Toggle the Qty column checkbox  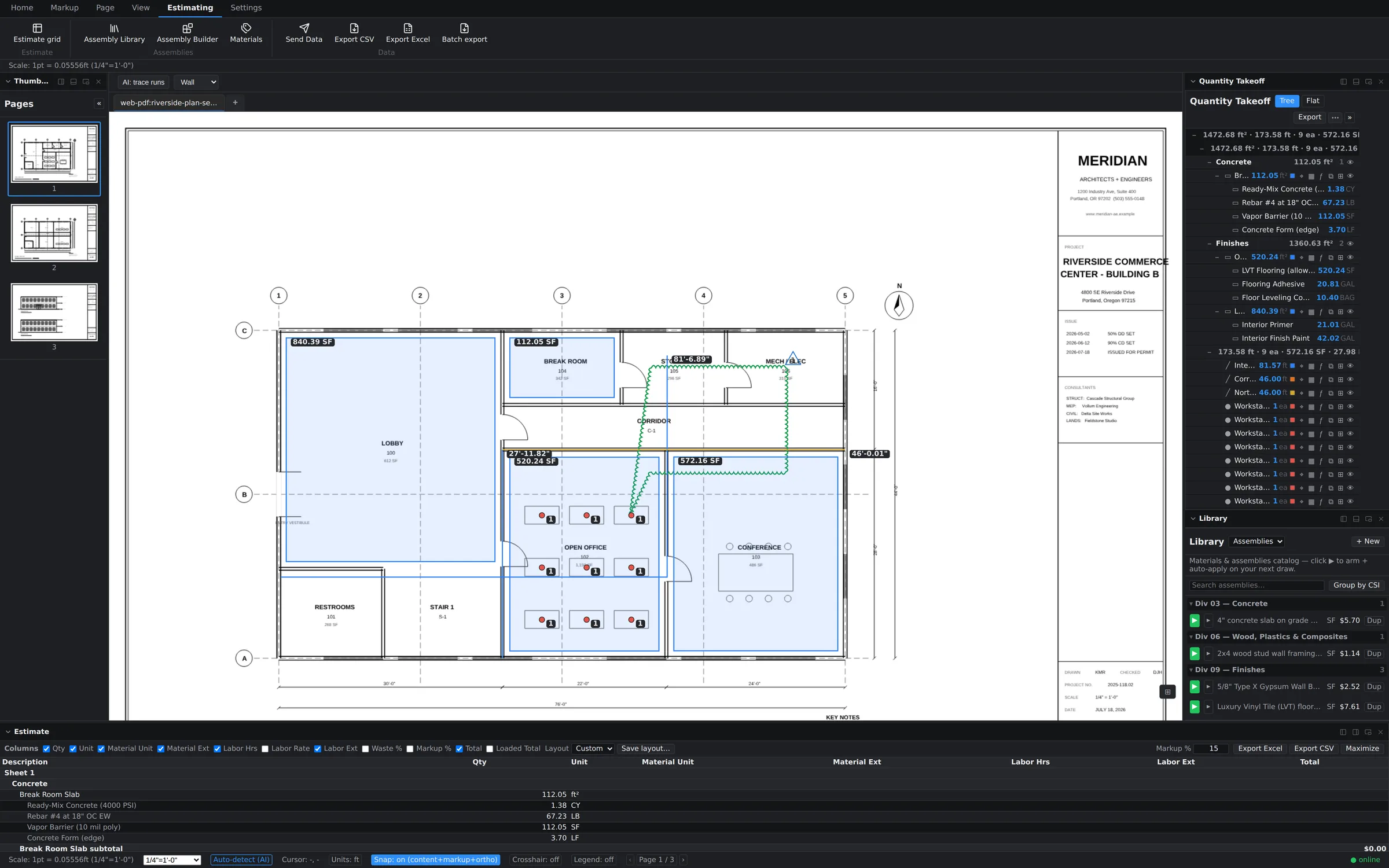(46, 749)
